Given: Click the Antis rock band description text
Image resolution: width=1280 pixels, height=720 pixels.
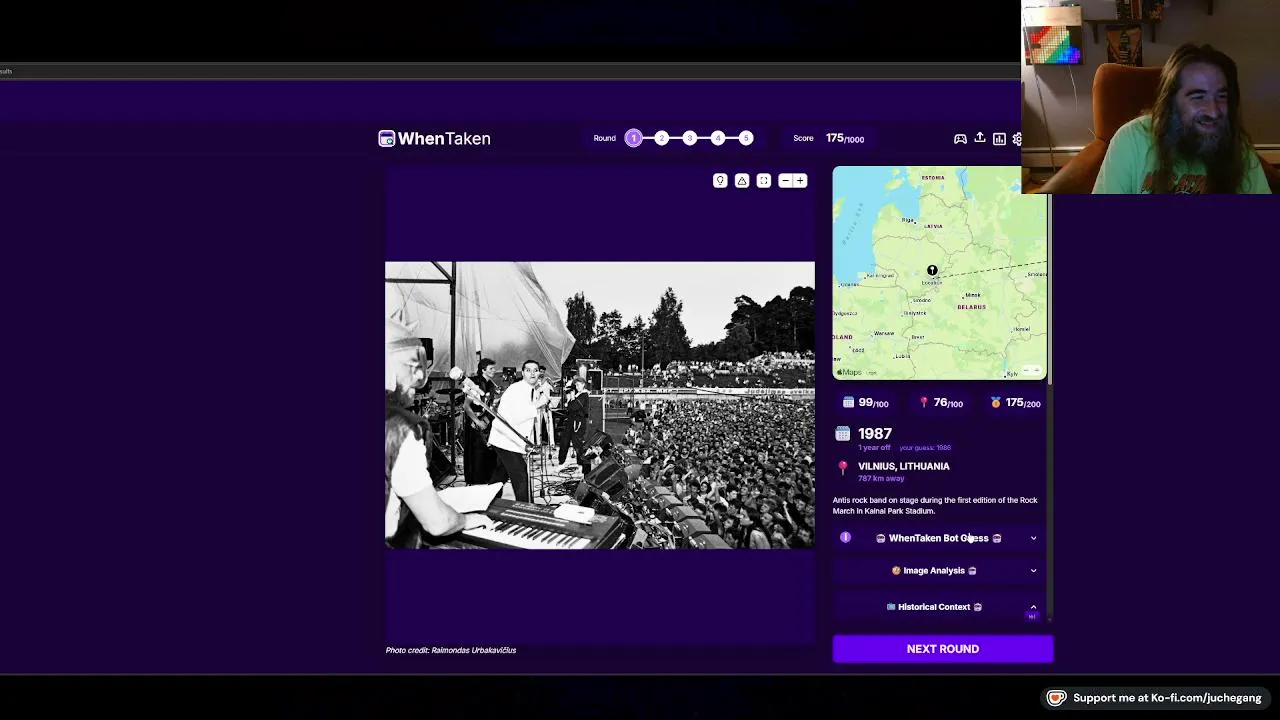Looking at the screenshot, I should click(x=935, y=505).
